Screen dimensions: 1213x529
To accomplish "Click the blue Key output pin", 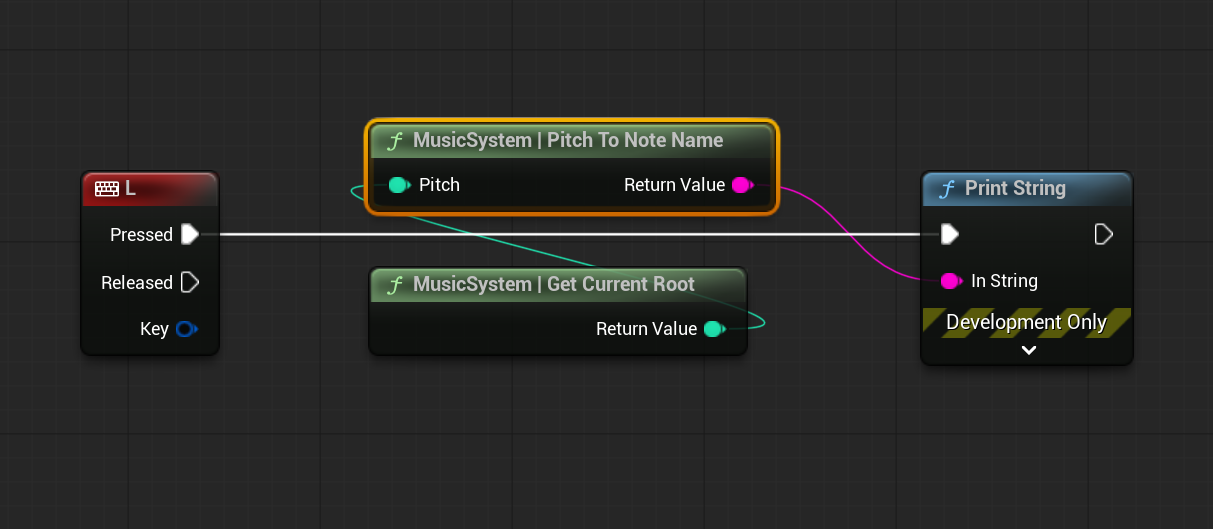I will click(x=186, y=329).
